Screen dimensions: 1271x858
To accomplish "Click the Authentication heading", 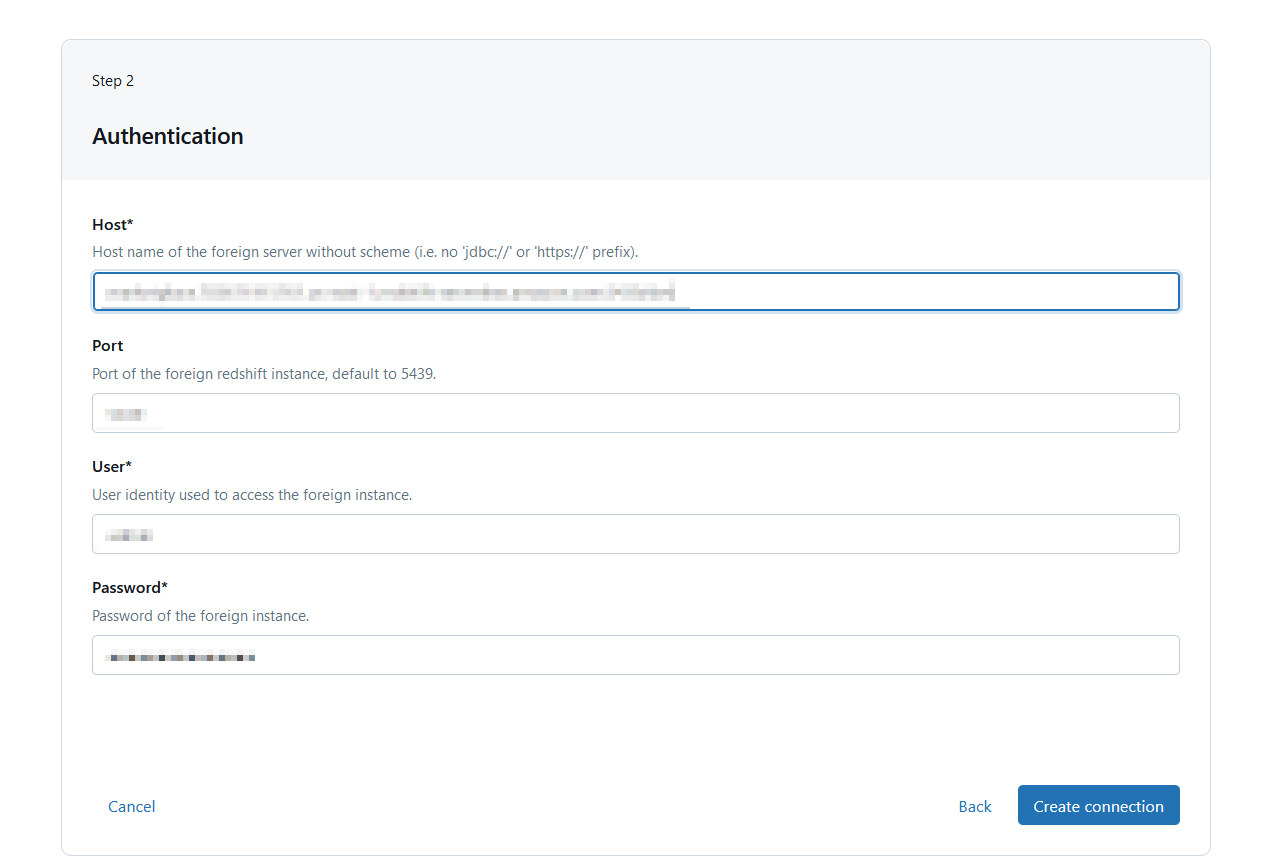I will pyautogui.click(x=168, y=136).
